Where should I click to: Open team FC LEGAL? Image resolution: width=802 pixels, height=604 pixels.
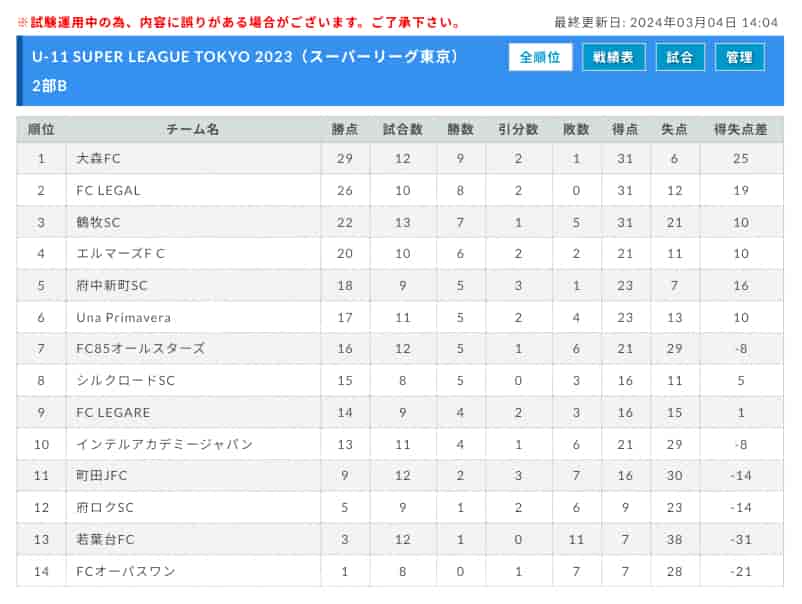pos(108,190)
